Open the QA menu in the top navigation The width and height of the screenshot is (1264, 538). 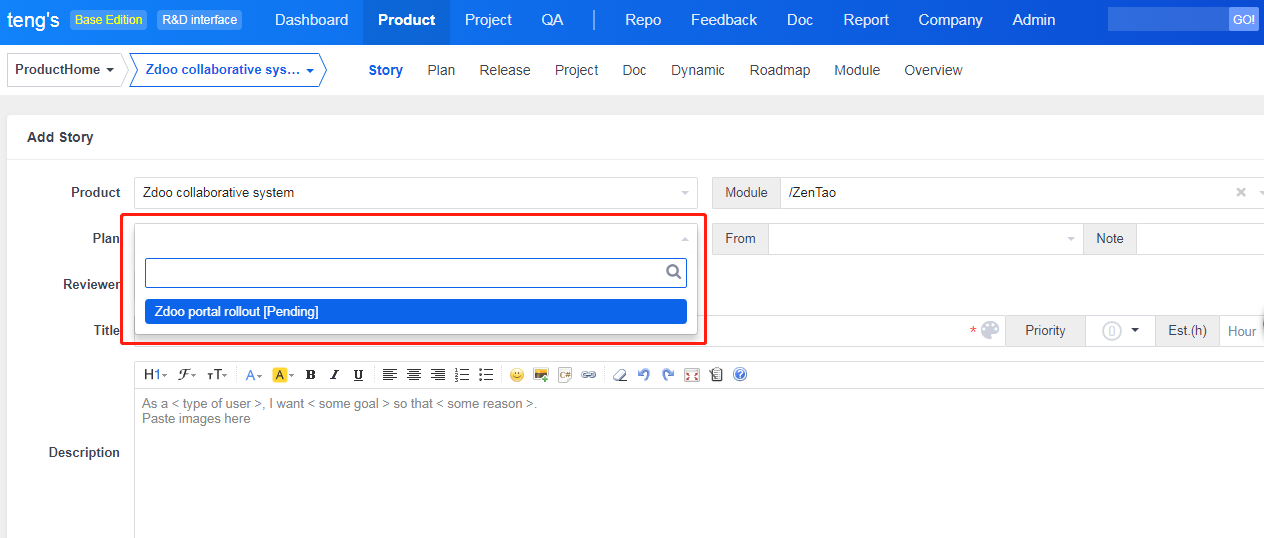tap(552, 20)
